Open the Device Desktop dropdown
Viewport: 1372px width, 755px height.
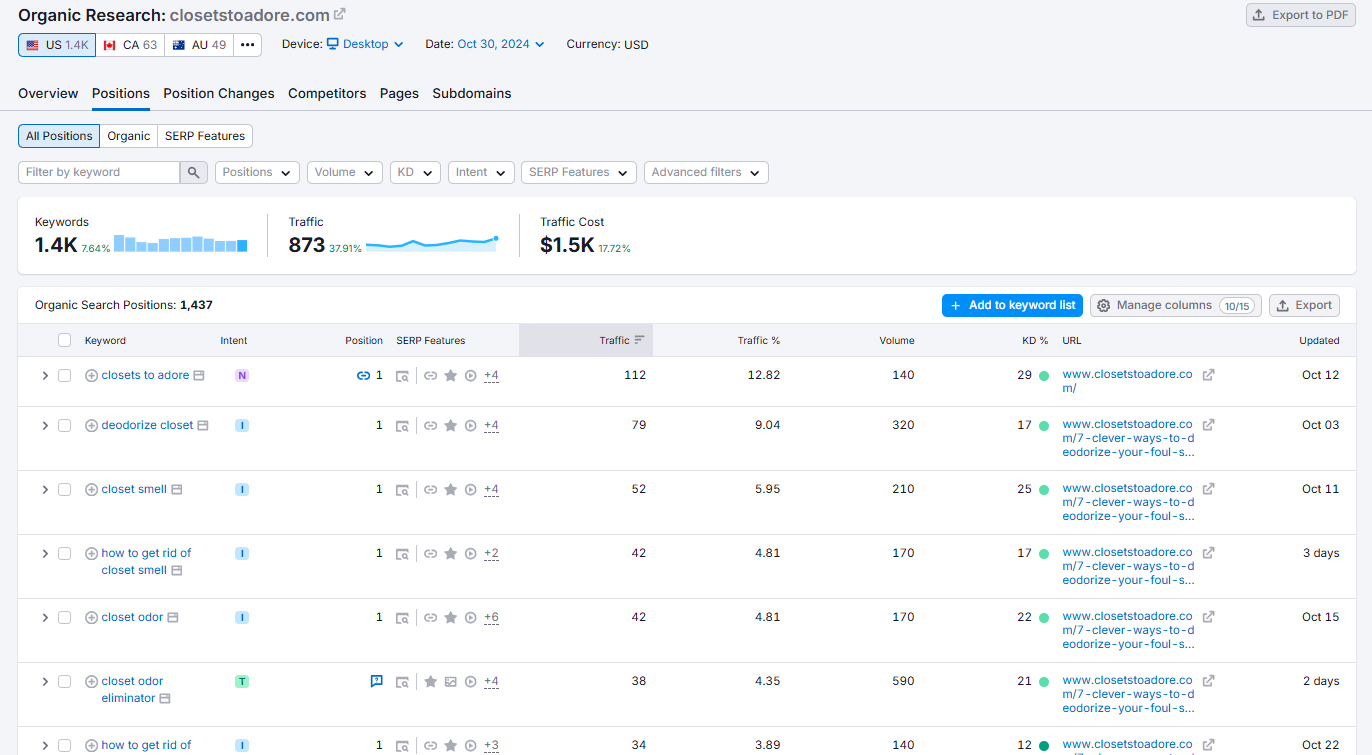[x=365, y=44]
